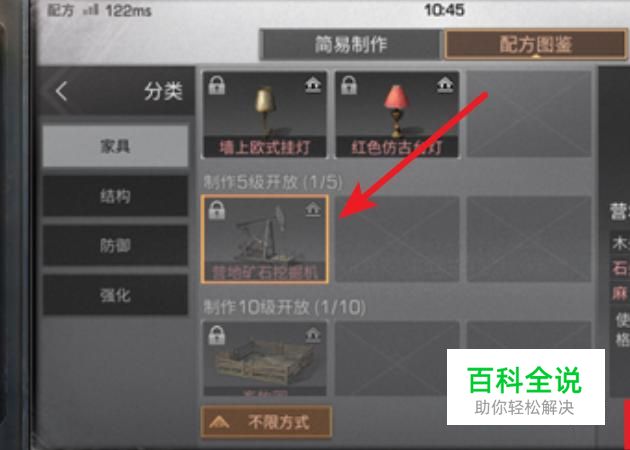Viewport: 630px width, 450px height.
Task: Open the 配方图鉴 tab
Action: (x=536, y=44)
